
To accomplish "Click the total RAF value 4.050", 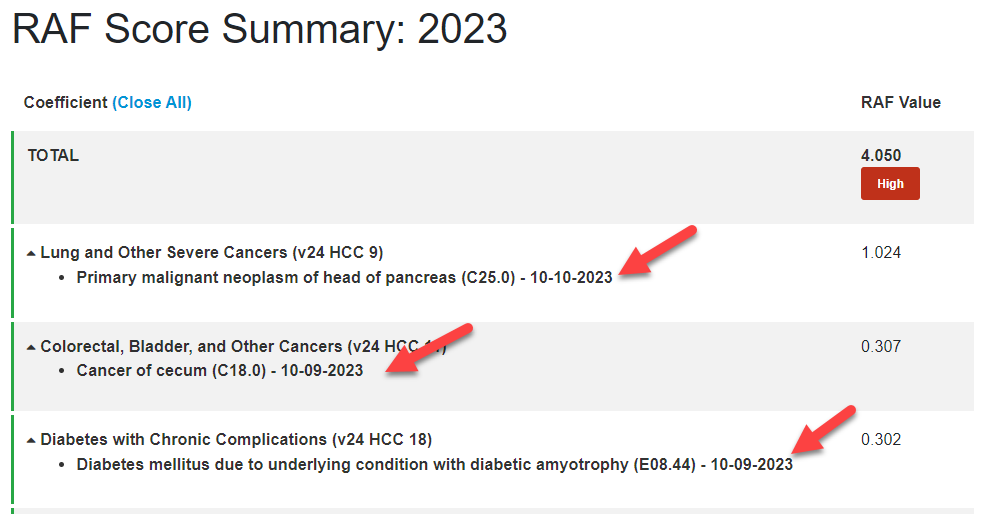I will tap(881, 156).
